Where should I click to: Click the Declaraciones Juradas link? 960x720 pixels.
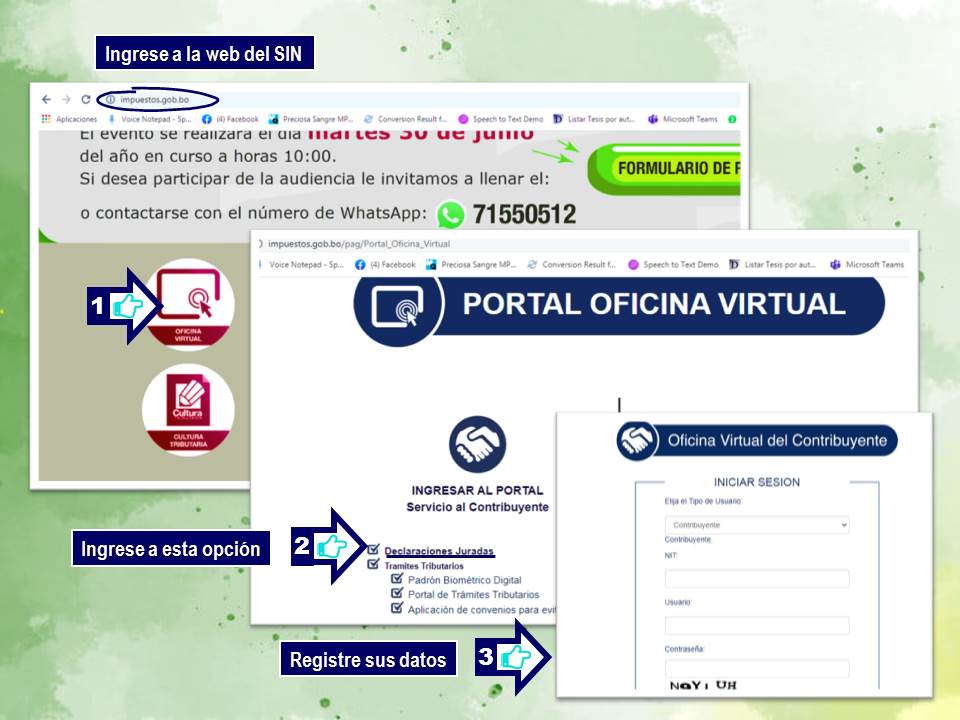(x=439, y=551)
